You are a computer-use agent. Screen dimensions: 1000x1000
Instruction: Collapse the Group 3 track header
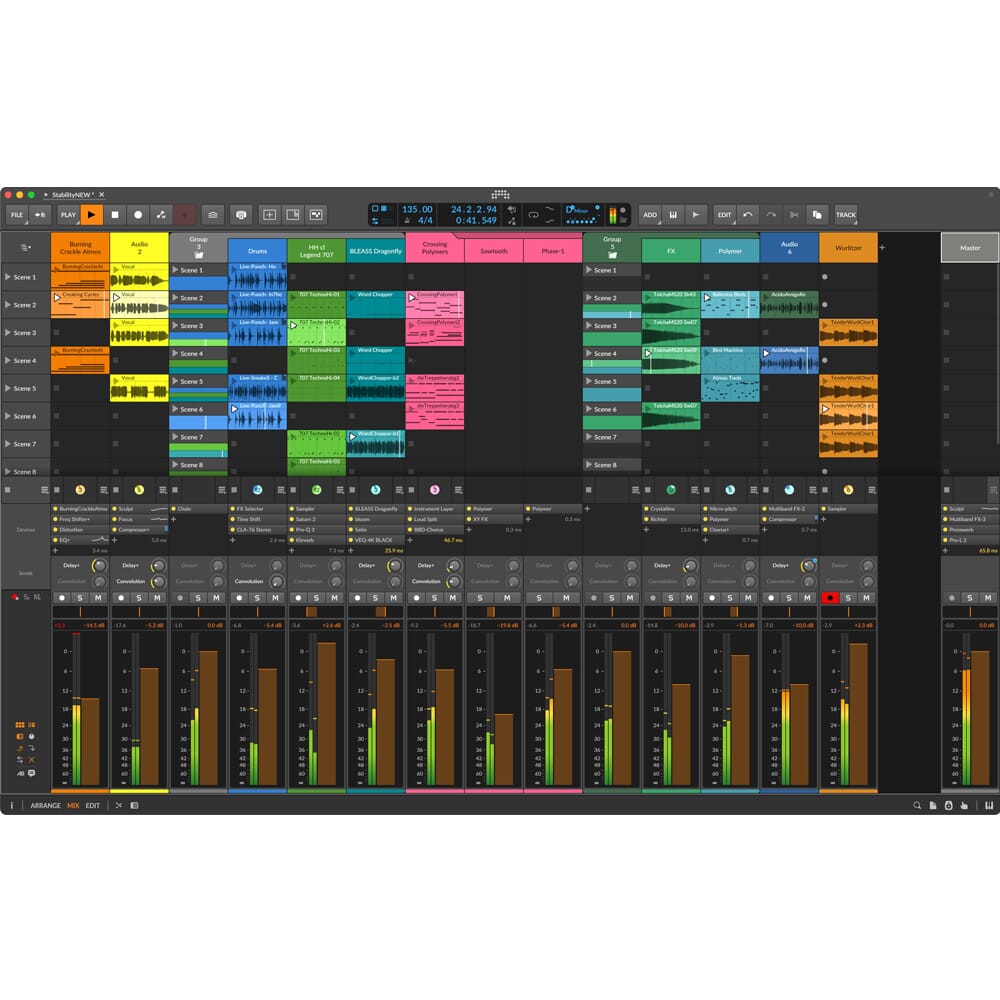click(x=199, y=255)
